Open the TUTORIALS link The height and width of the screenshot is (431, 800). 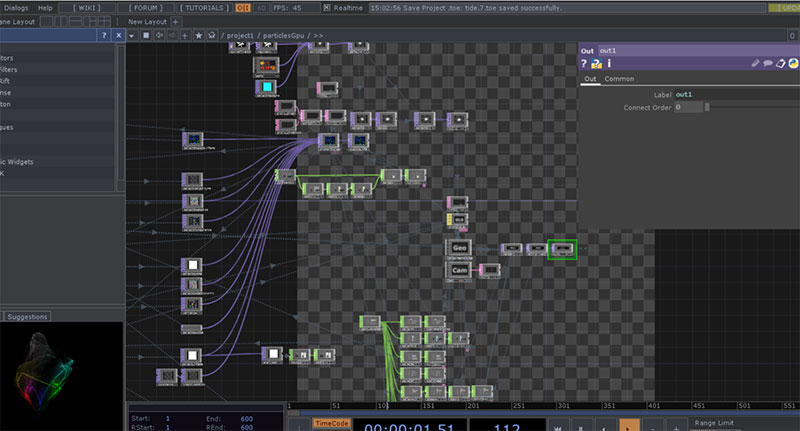(x=205, y=8)
